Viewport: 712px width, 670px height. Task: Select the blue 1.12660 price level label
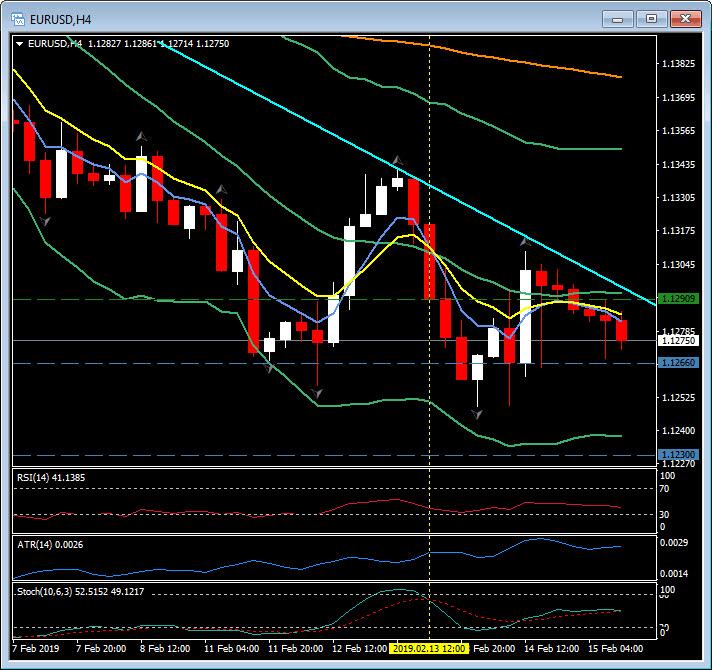coord(678,363)
